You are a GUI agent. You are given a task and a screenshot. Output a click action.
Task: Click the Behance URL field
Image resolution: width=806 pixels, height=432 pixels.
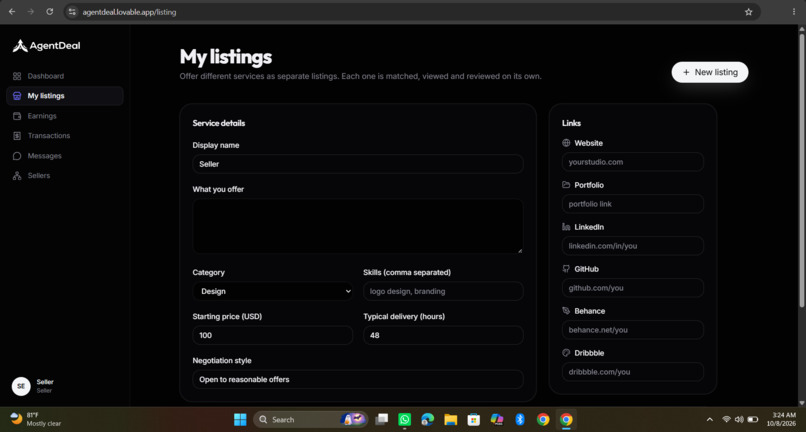coord(633,330)
